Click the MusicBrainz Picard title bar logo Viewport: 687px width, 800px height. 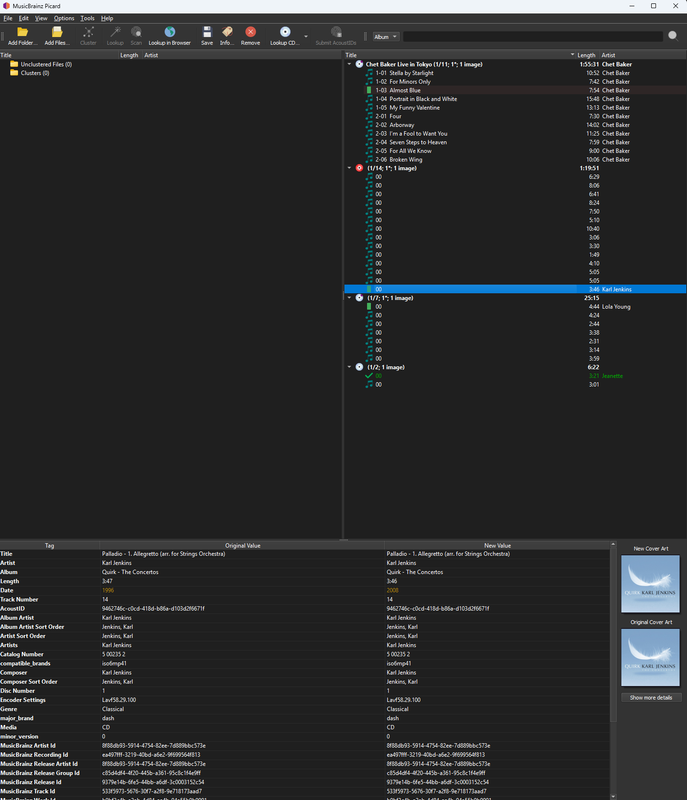[x=6, y=6]
